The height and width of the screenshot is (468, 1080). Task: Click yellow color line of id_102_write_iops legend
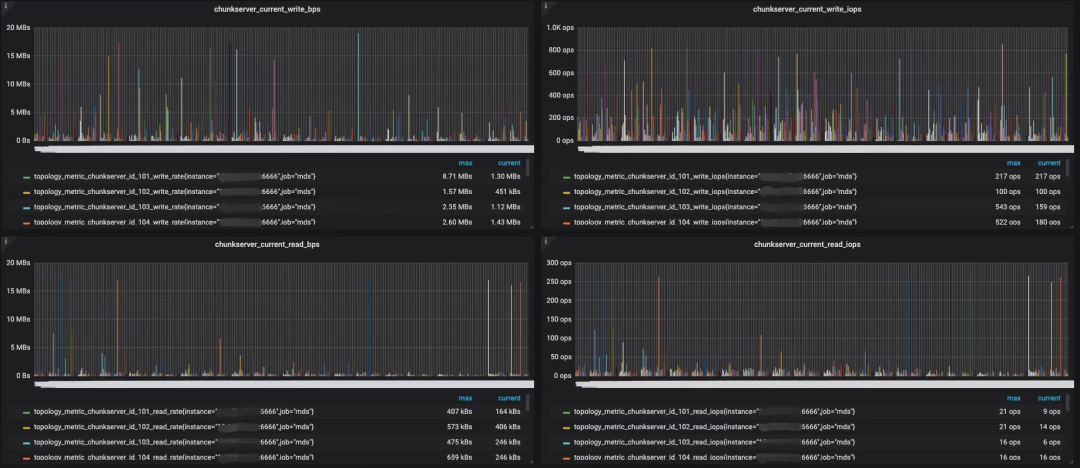567,192
